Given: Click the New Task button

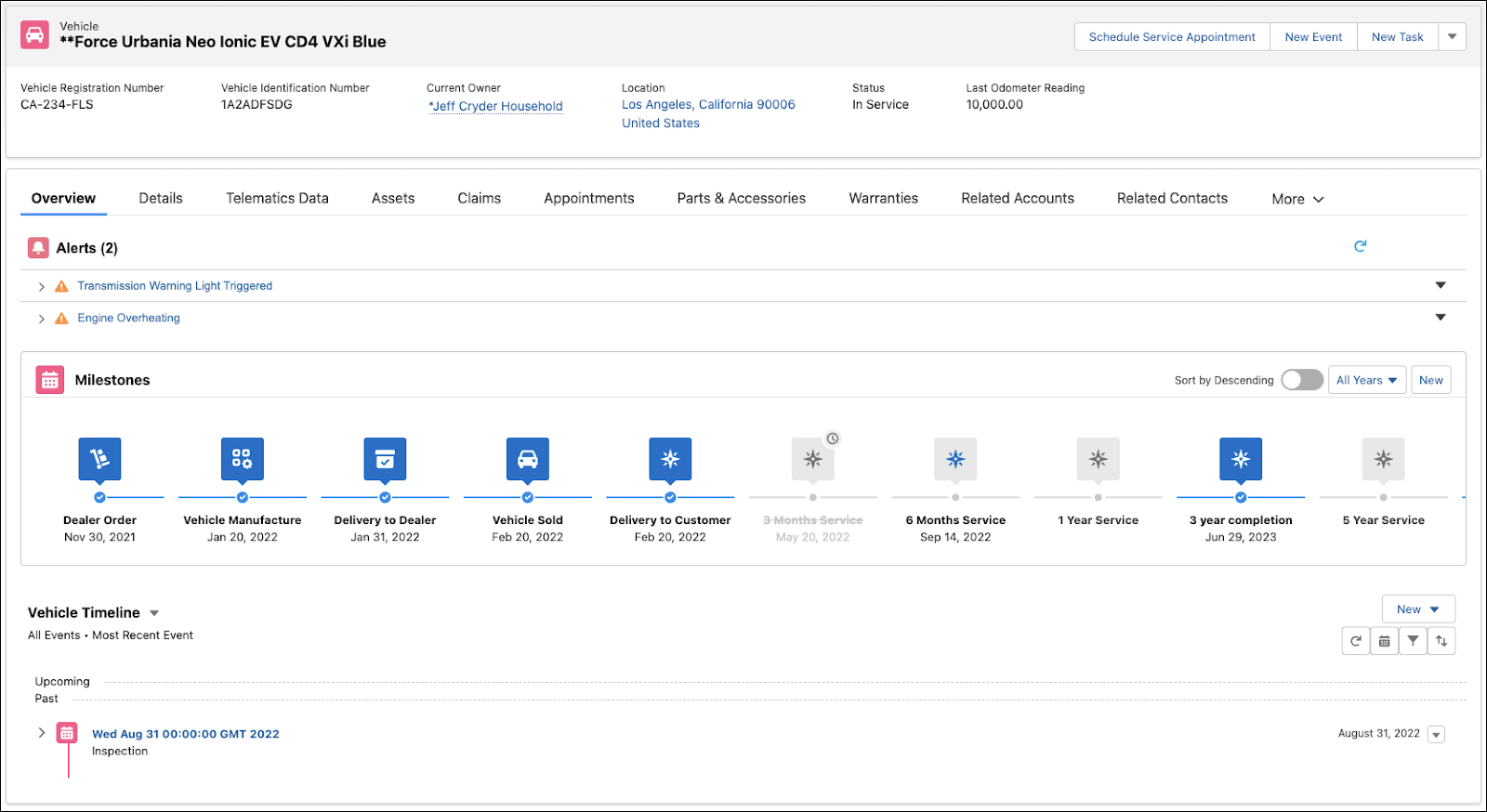Looking at the screenshot, I should 1398,37.
